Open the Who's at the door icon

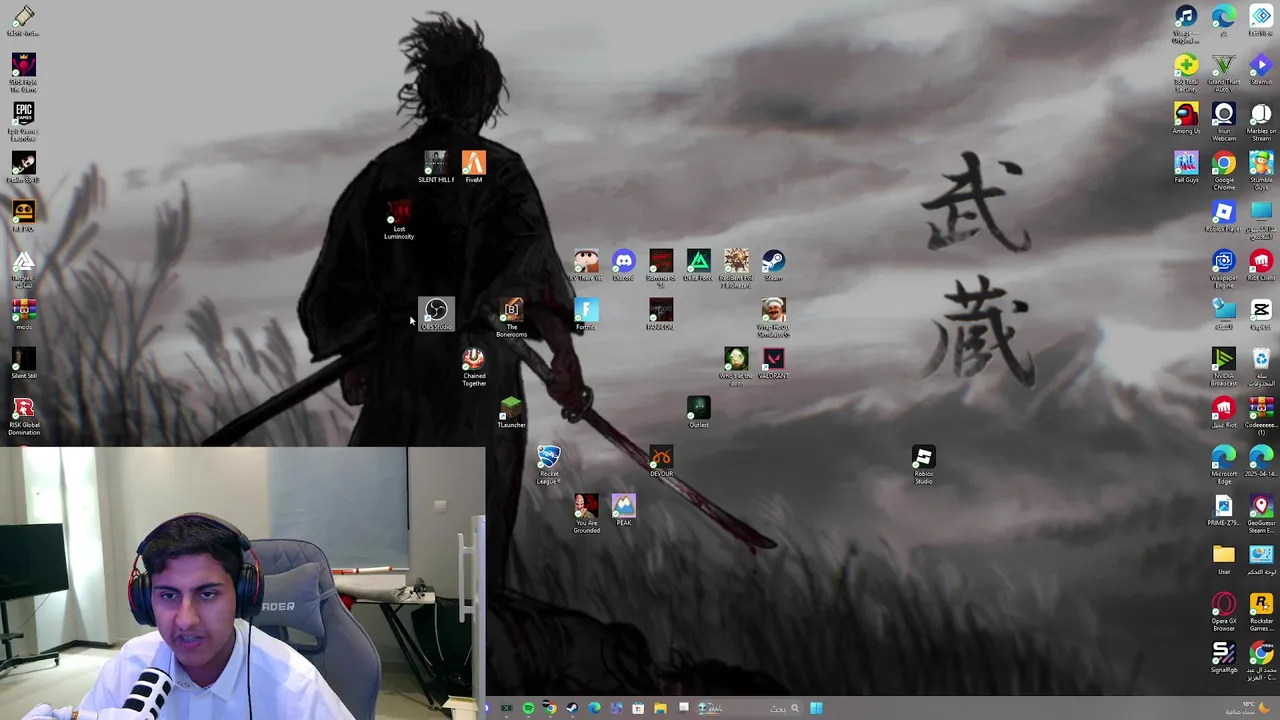(736, 367)
